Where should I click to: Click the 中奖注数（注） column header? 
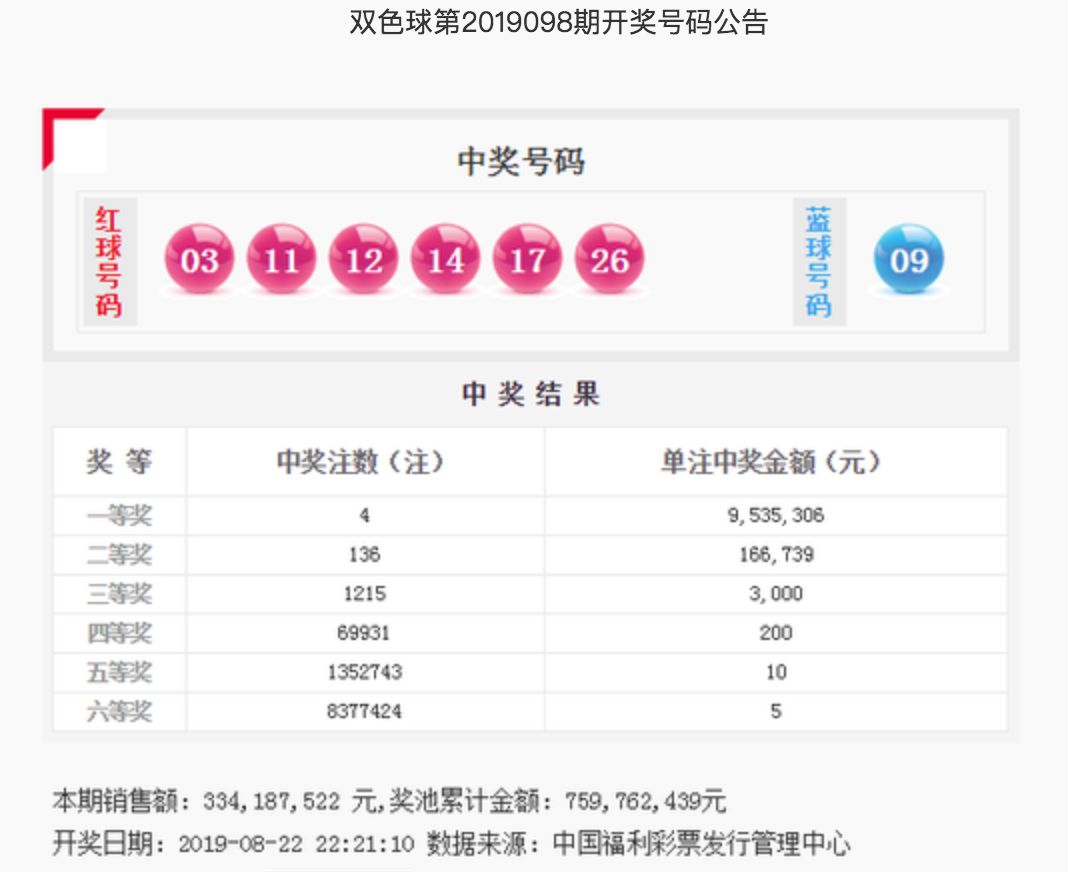click(361, 461)
